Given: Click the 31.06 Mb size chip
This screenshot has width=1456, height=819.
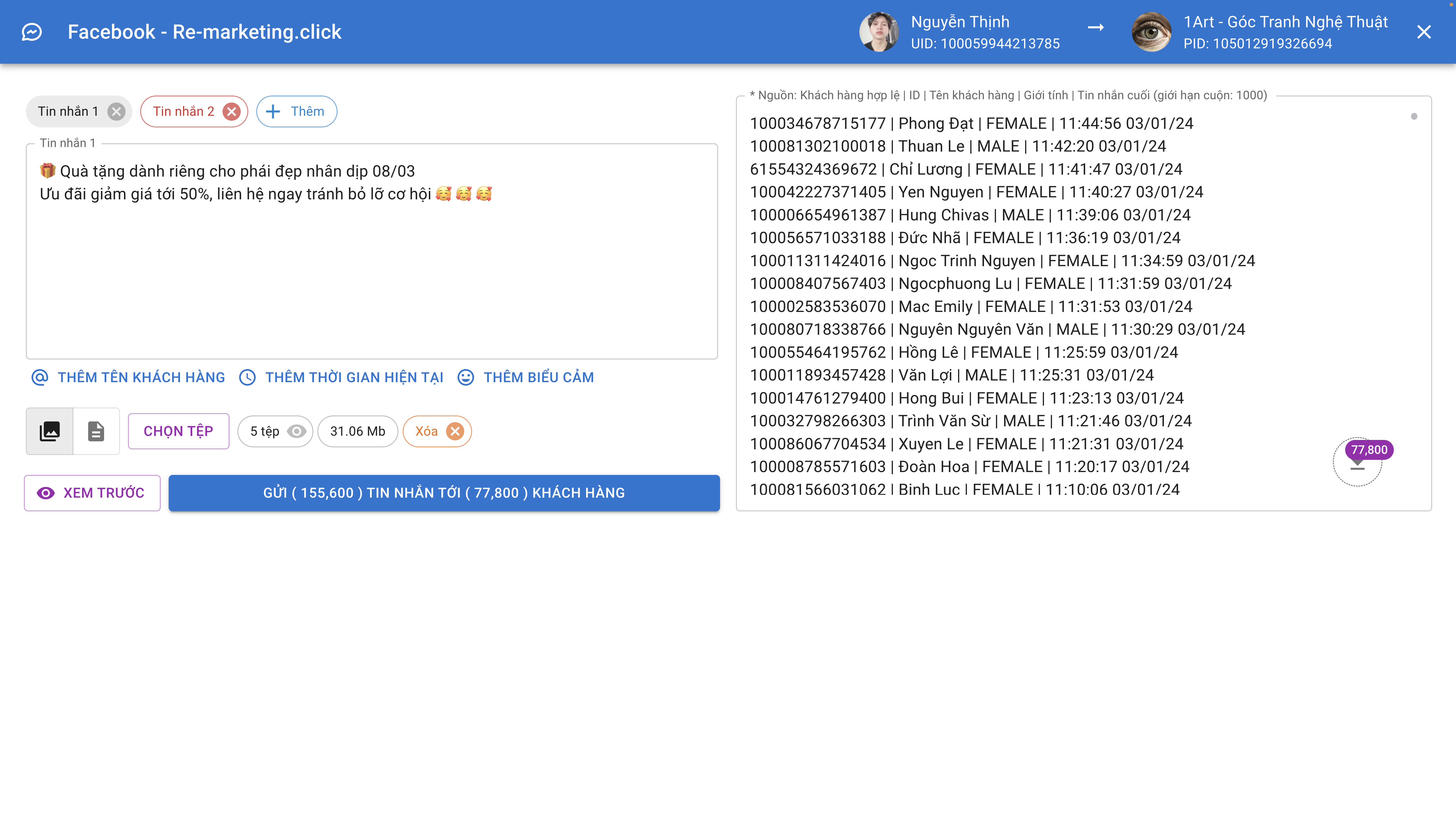Looking at the screenshot, I should tap(357, 431).
